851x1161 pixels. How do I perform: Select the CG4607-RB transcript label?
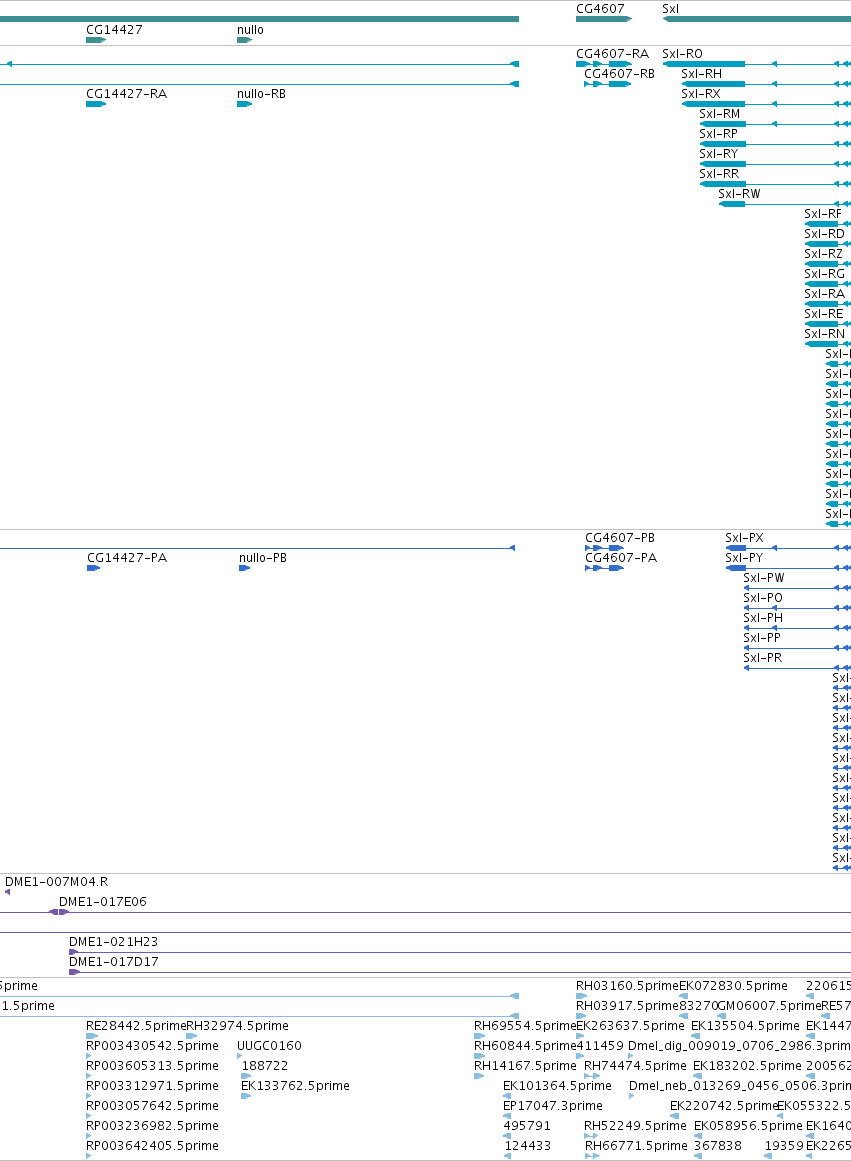click(619, 74)
